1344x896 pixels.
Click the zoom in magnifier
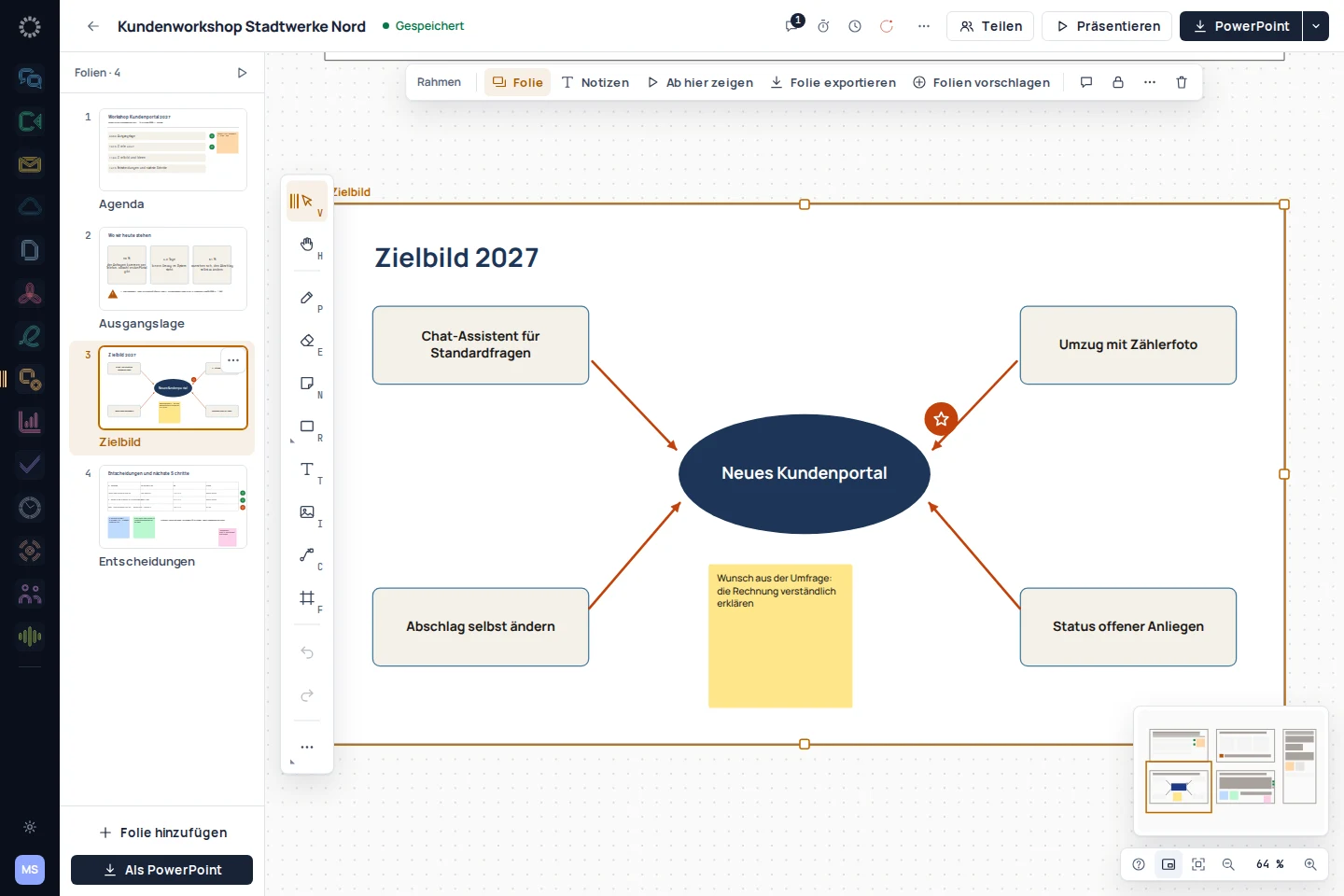pos(1310,864)
